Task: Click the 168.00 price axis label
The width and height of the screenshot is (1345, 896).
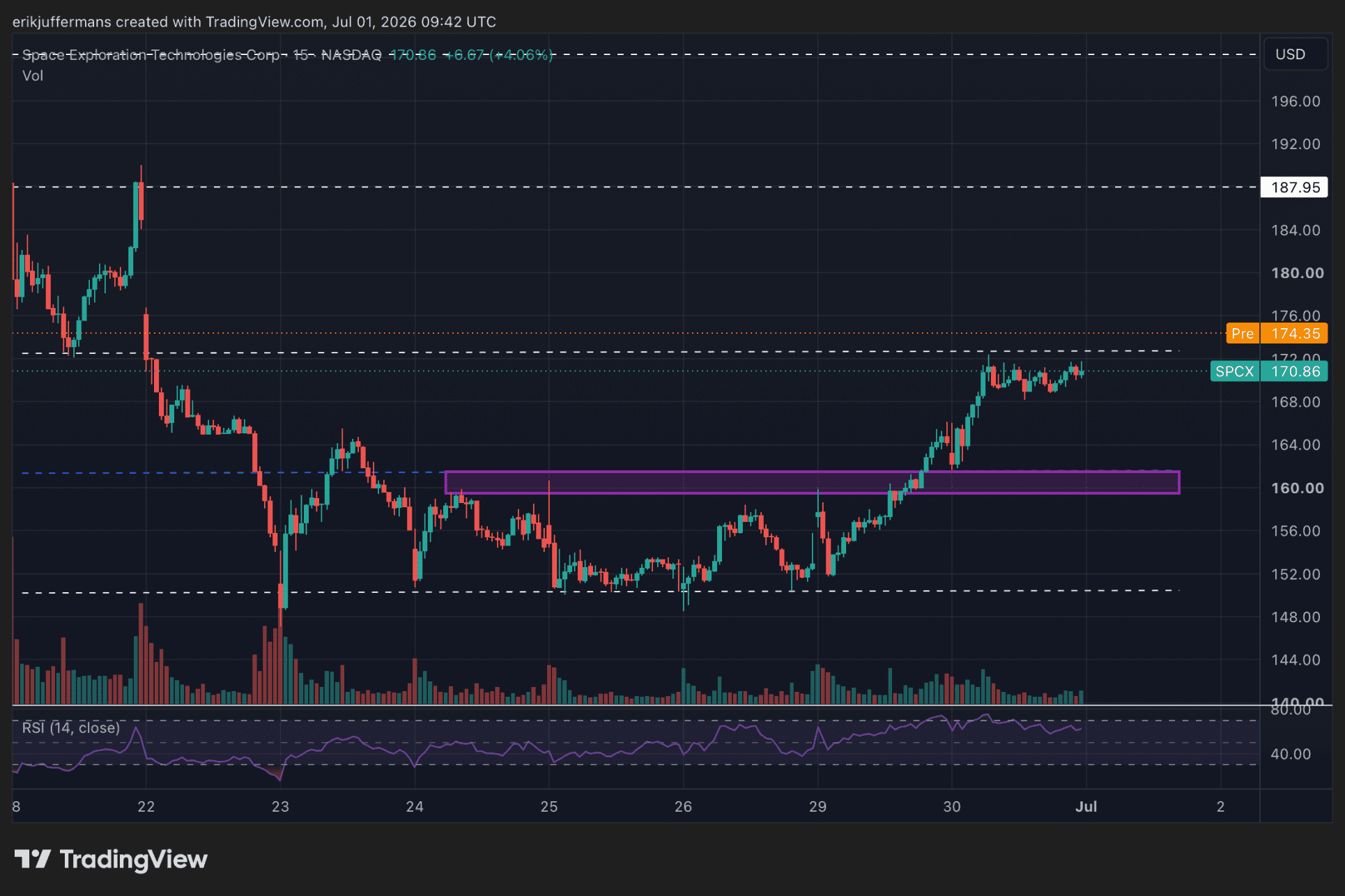Action: [1295, 402]
